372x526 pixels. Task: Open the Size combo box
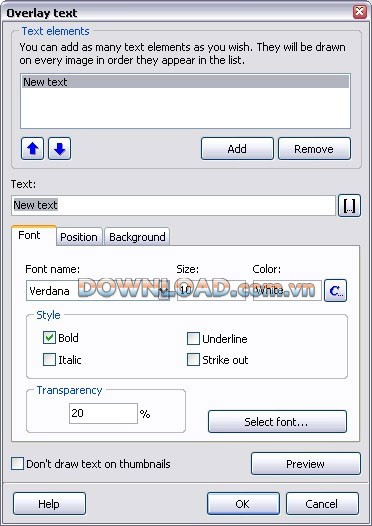point(211,291)
